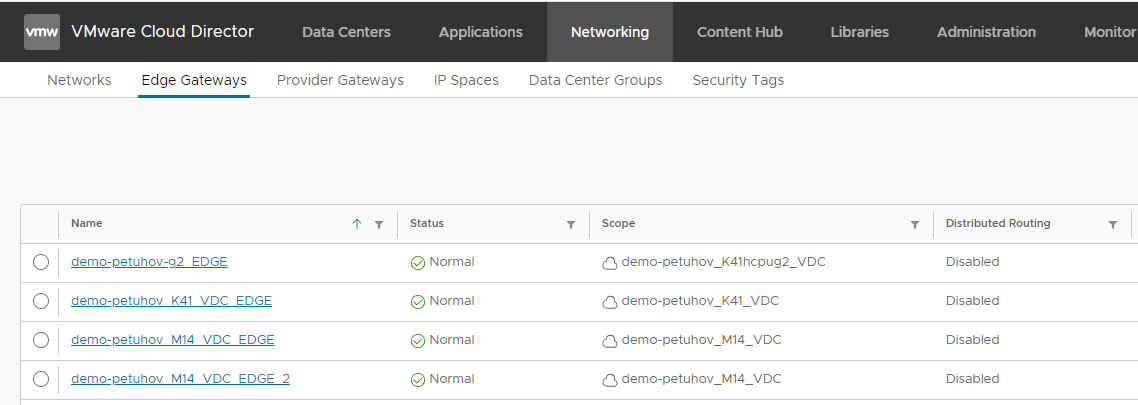Click the green Normal status icon for demo-petuhov-g2_EDGE
The width and height of the screenshot is (1138, 405).
tap(418, 263)
